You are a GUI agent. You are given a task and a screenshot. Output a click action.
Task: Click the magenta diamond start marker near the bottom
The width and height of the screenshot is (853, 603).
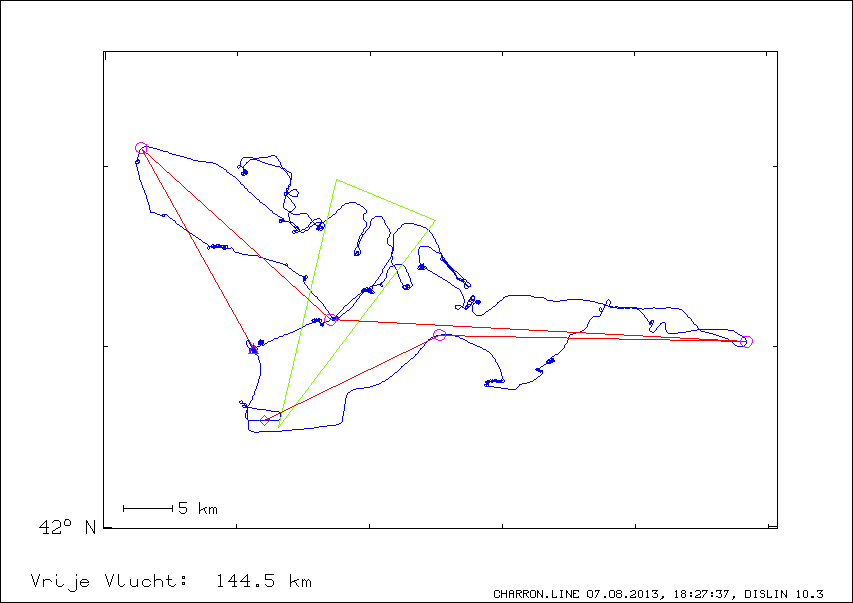264,420
